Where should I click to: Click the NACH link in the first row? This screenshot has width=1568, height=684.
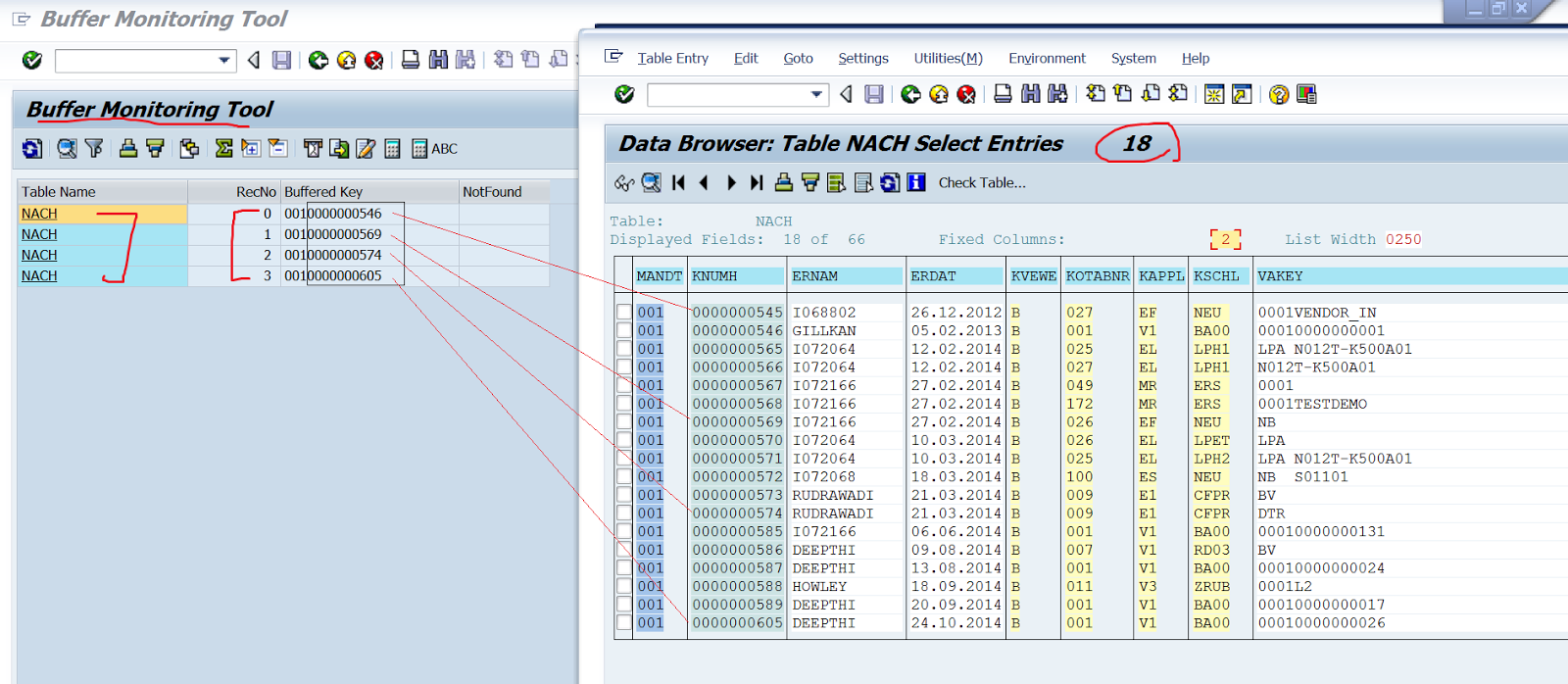click(39, 214)
